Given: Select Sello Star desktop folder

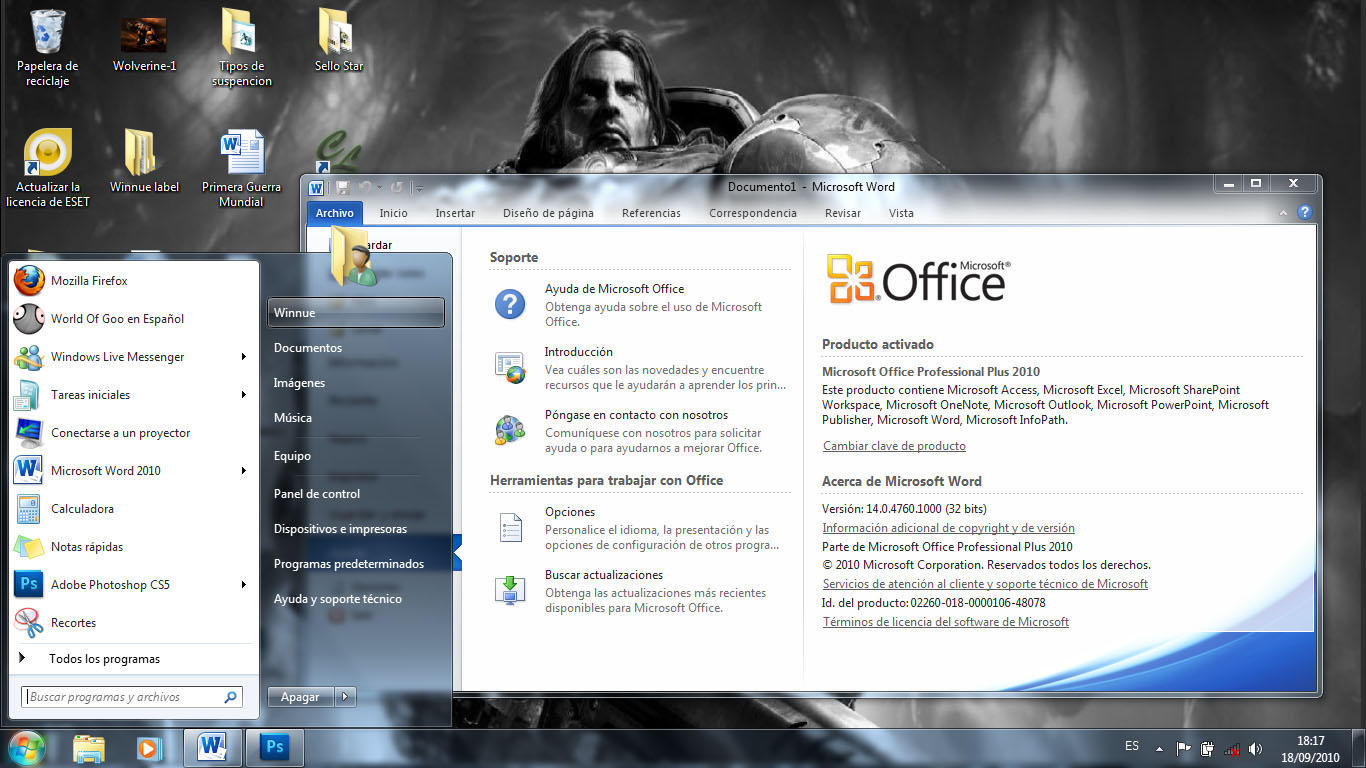Looking at the screenshot, I should click(339, 42).
